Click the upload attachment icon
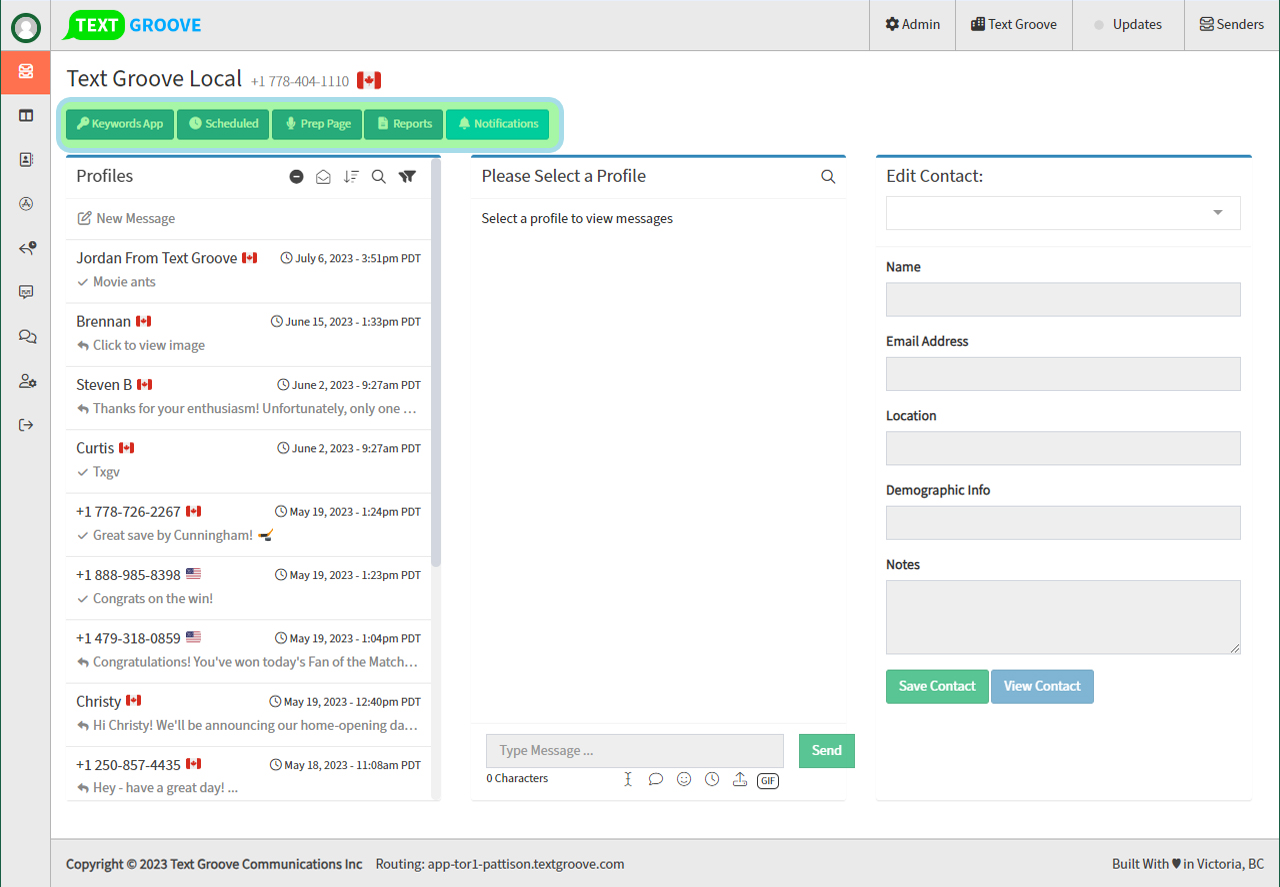 (x=740, y=779)
